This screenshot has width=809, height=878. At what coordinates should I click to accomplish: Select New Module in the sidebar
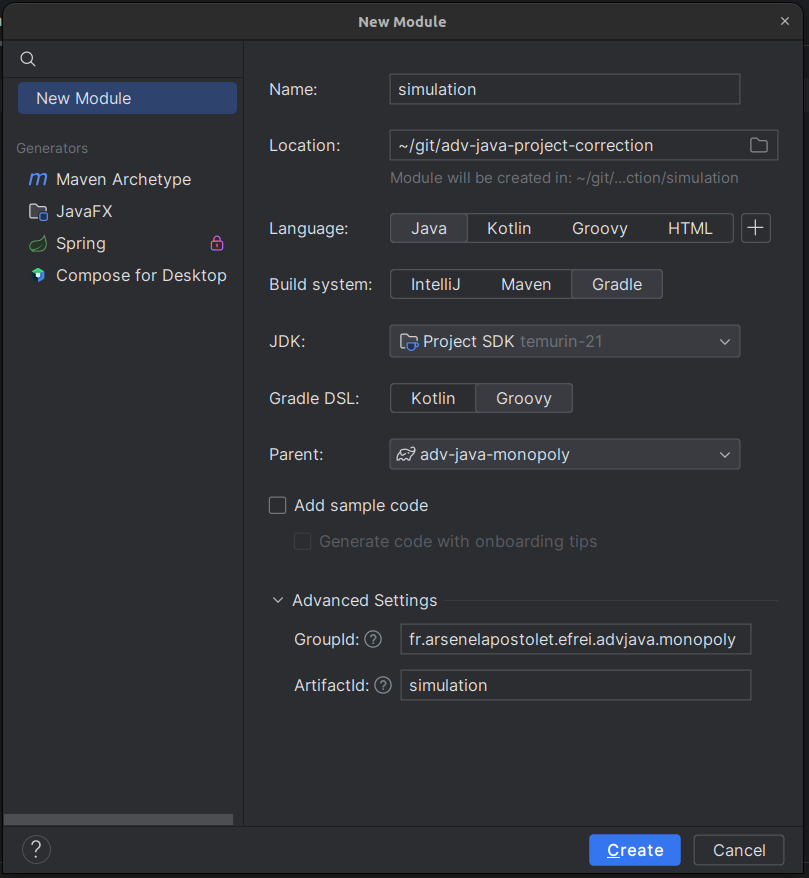point(127,98)
